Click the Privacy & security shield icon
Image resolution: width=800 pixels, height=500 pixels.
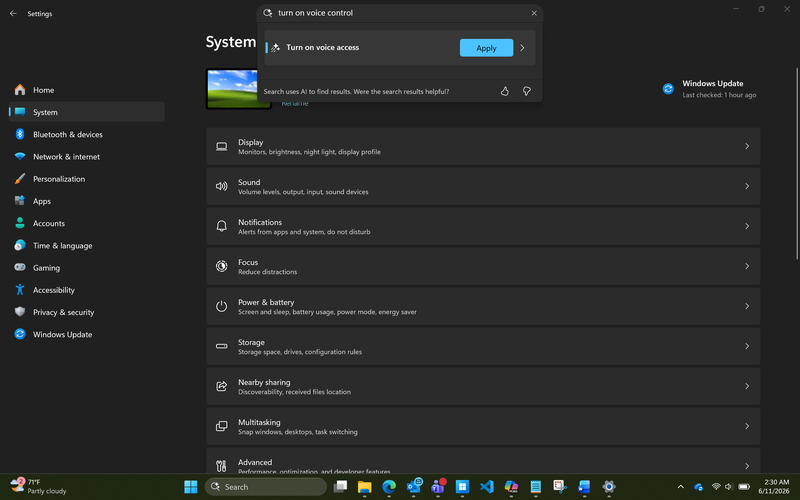tap(20, 312)
